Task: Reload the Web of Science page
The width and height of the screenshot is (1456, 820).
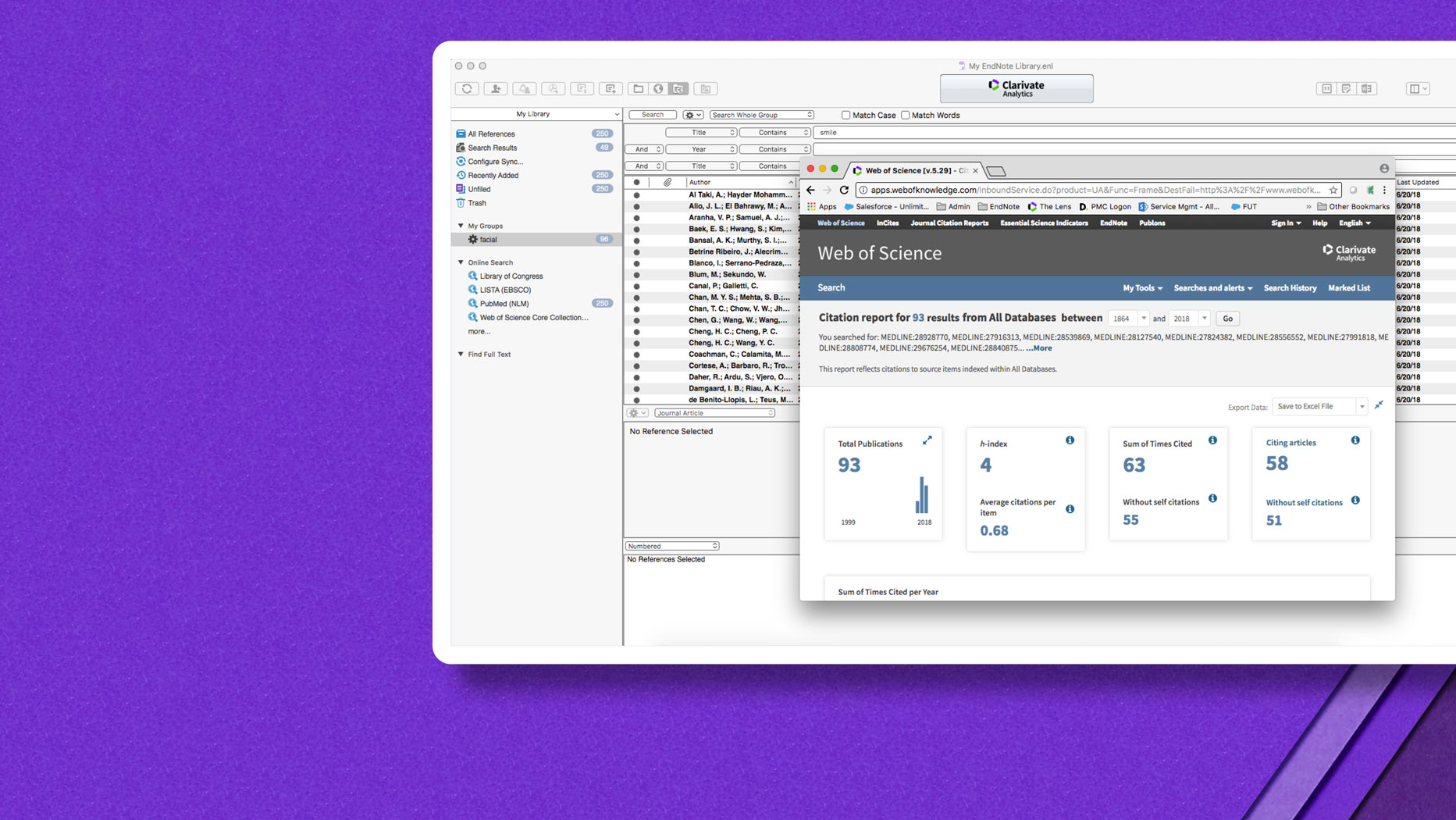Action: 844,190
